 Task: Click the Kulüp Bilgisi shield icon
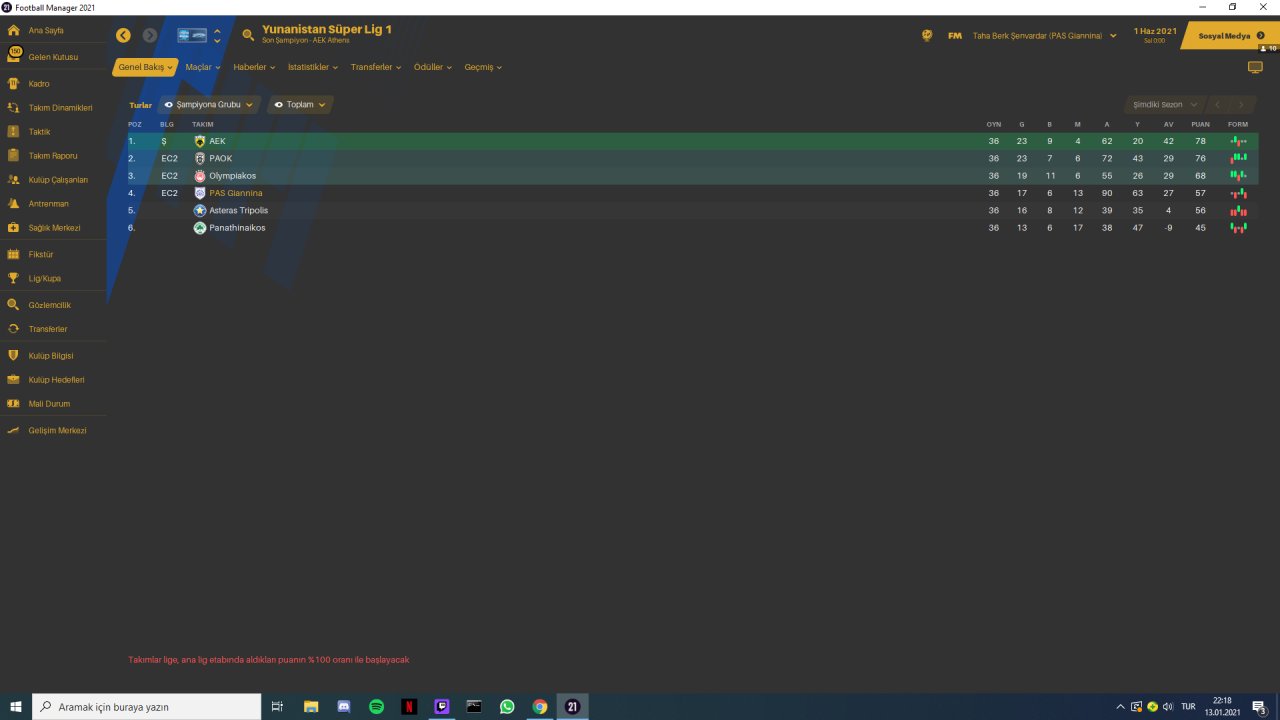(x=14, y=356)
